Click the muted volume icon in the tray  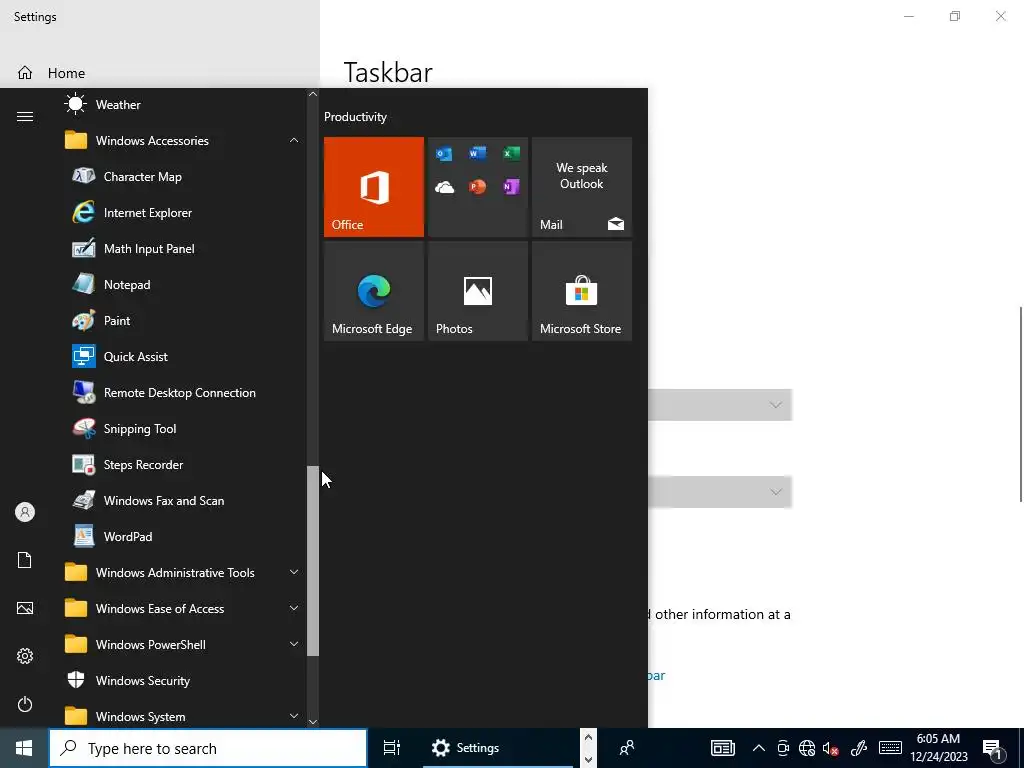click(x=831, y=748)
